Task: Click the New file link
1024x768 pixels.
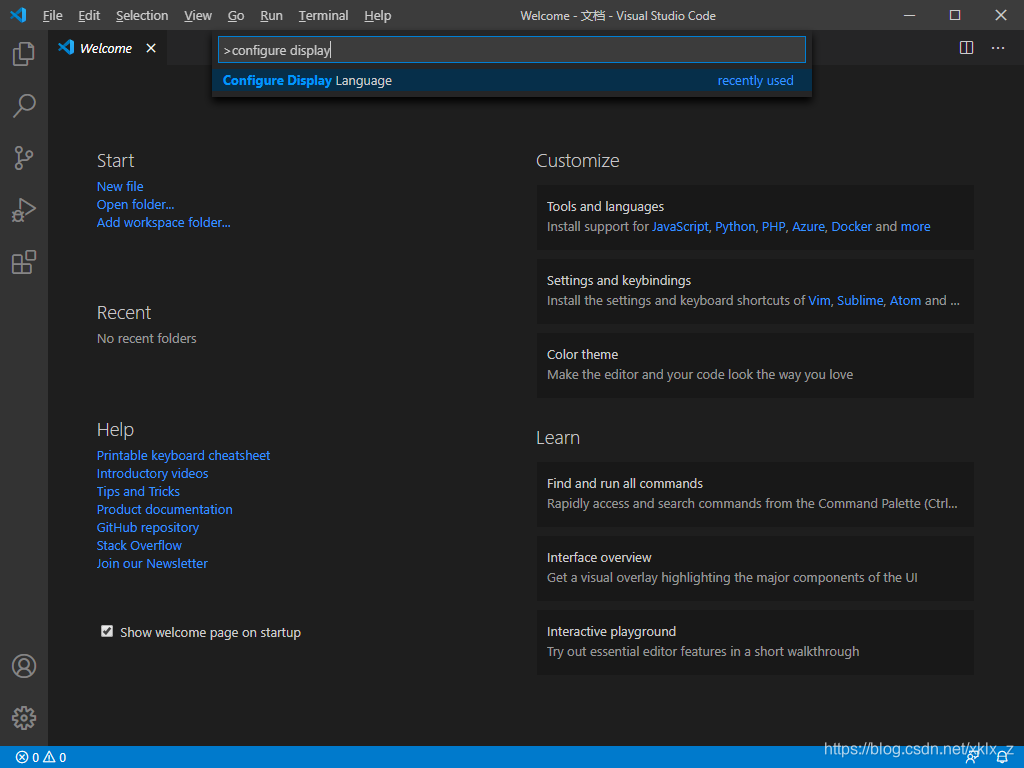Action: pyautogui.click(x=120, y=186)
